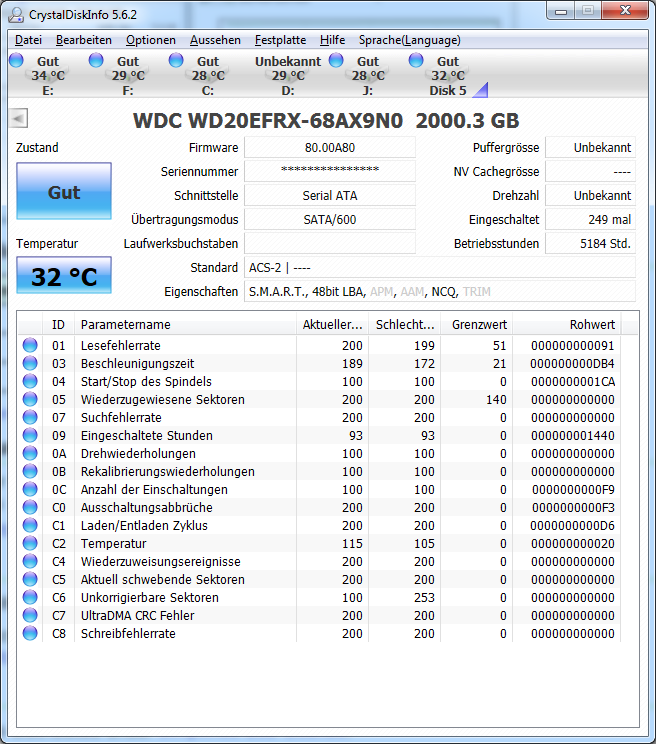Click the status icon for Beschleunigungszeit
This screenshot has width=656, height=744.
30,363
